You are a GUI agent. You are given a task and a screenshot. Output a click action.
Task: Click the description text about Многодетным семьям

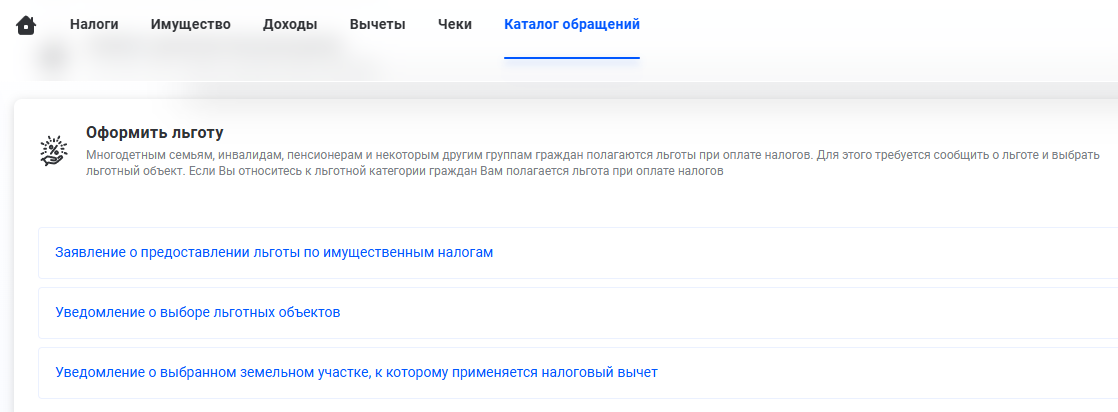click(593, 163)
